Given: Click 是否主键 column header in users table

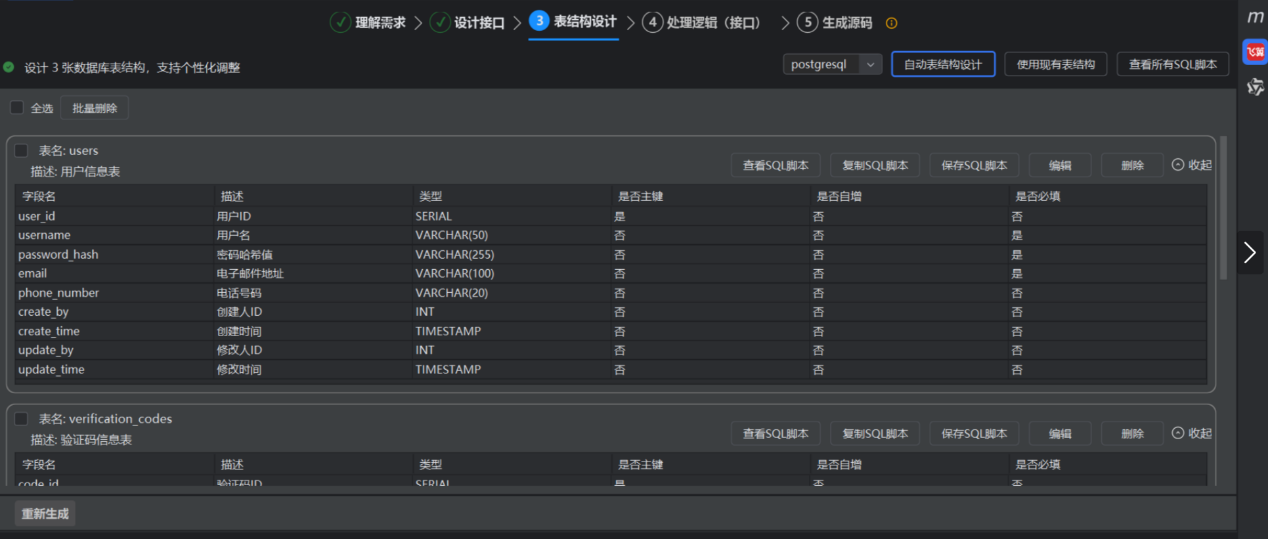Looking at the screenshot, I should click(709, 196).
